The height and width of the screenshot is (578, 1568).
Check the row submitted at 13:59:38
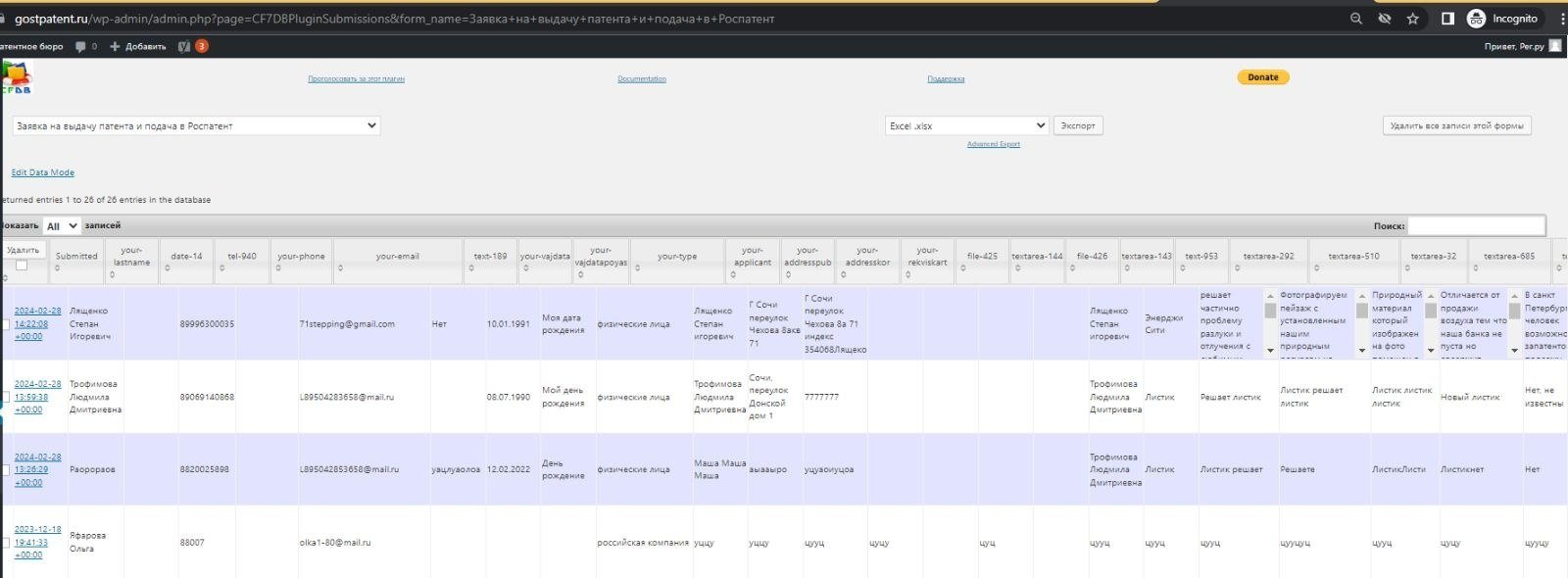click(6, 397)
